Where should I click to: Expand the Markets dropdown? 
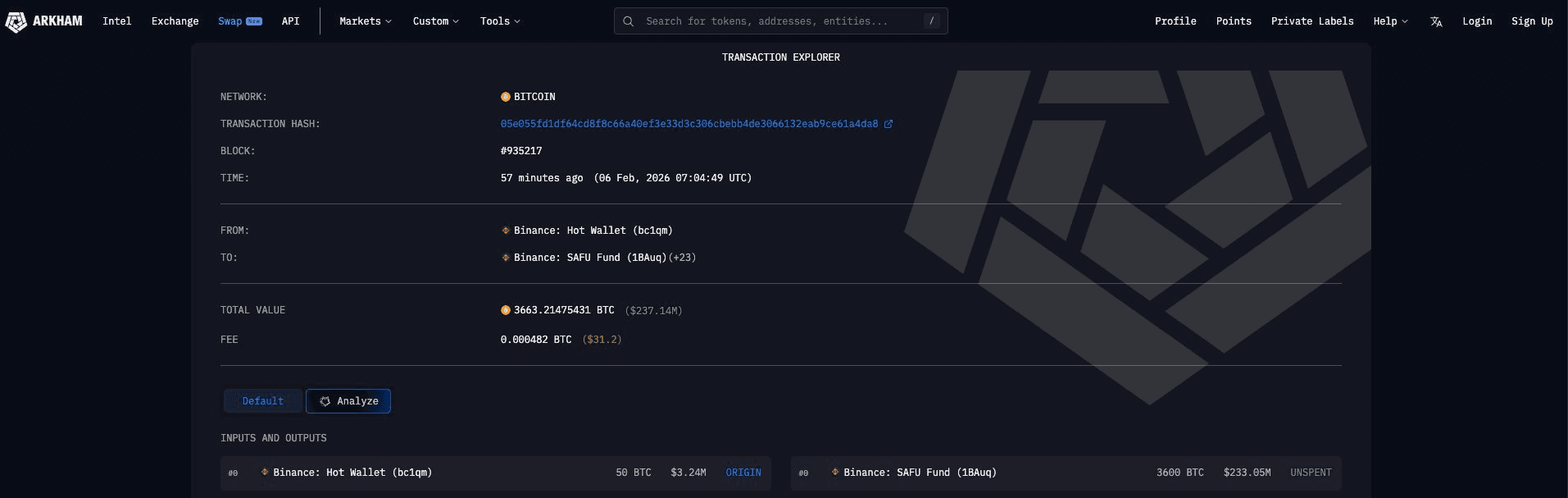tap(366, 21)
